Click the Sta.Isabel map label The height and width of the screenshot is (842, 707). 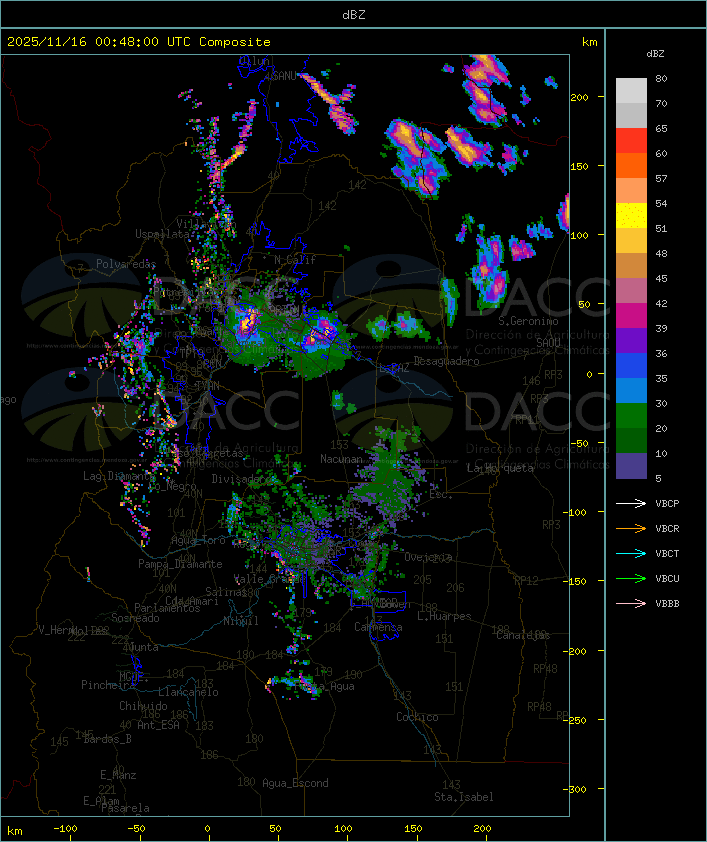click(464, 797)
